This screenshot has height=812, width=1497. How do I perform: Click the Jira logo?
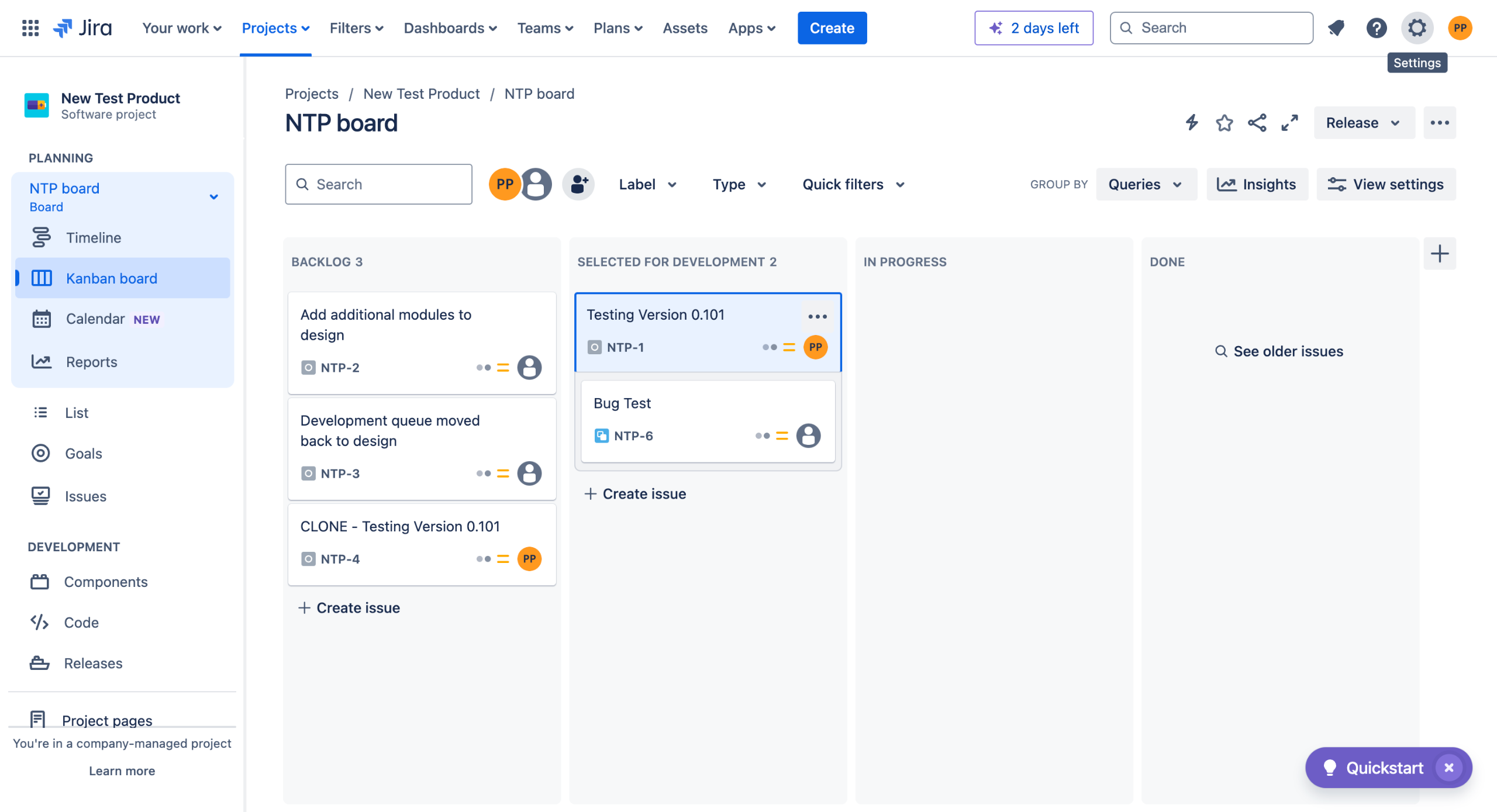[82, 27]
